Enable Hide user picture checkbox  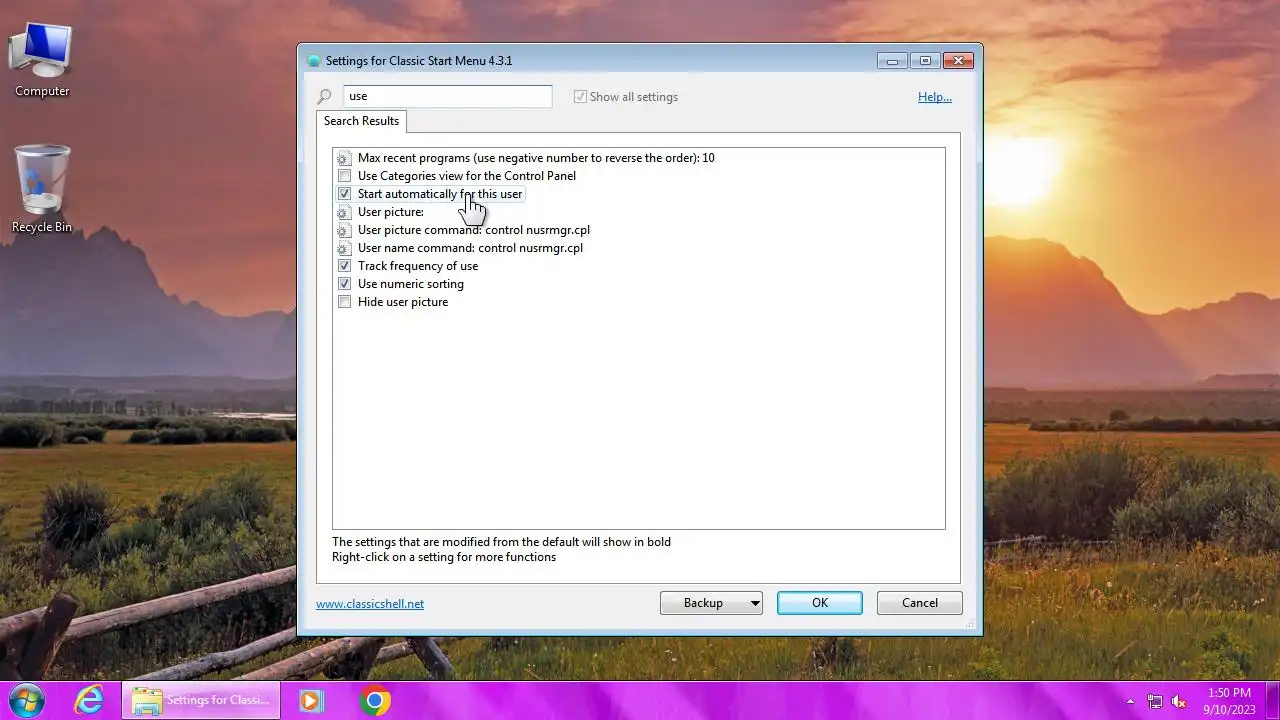point(344,302)
